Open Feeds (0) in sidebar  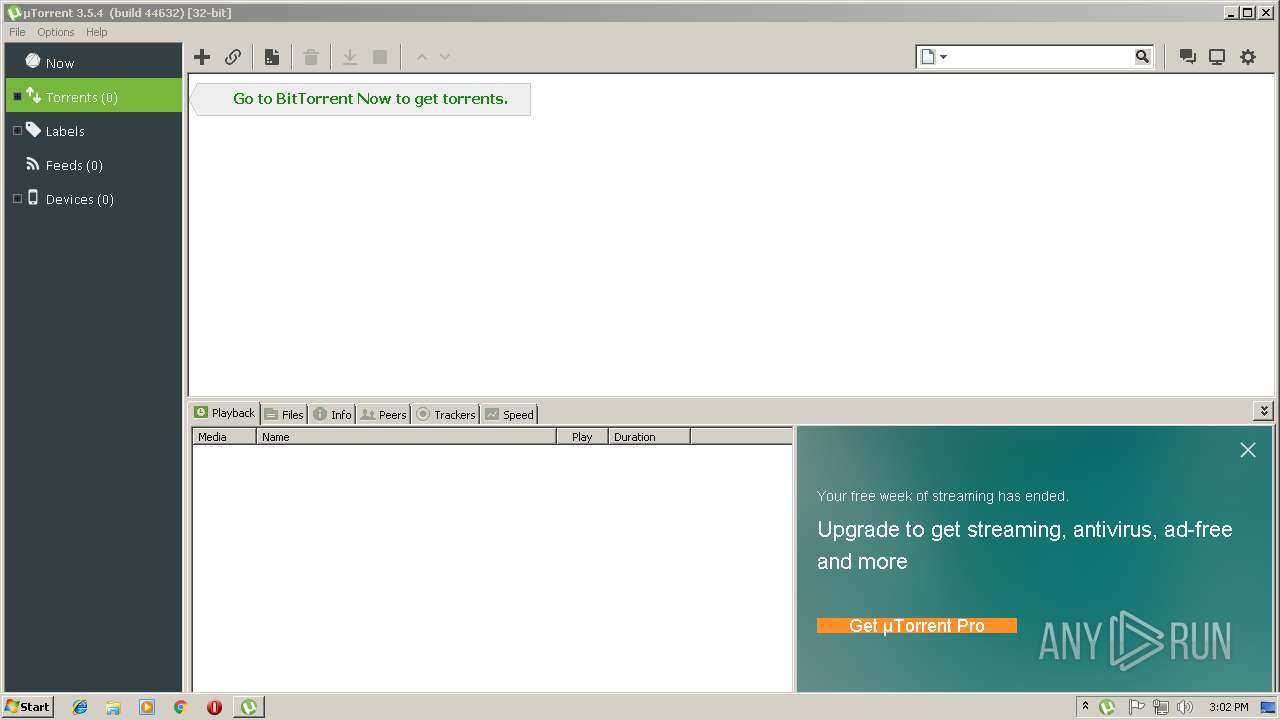[94, 165]
